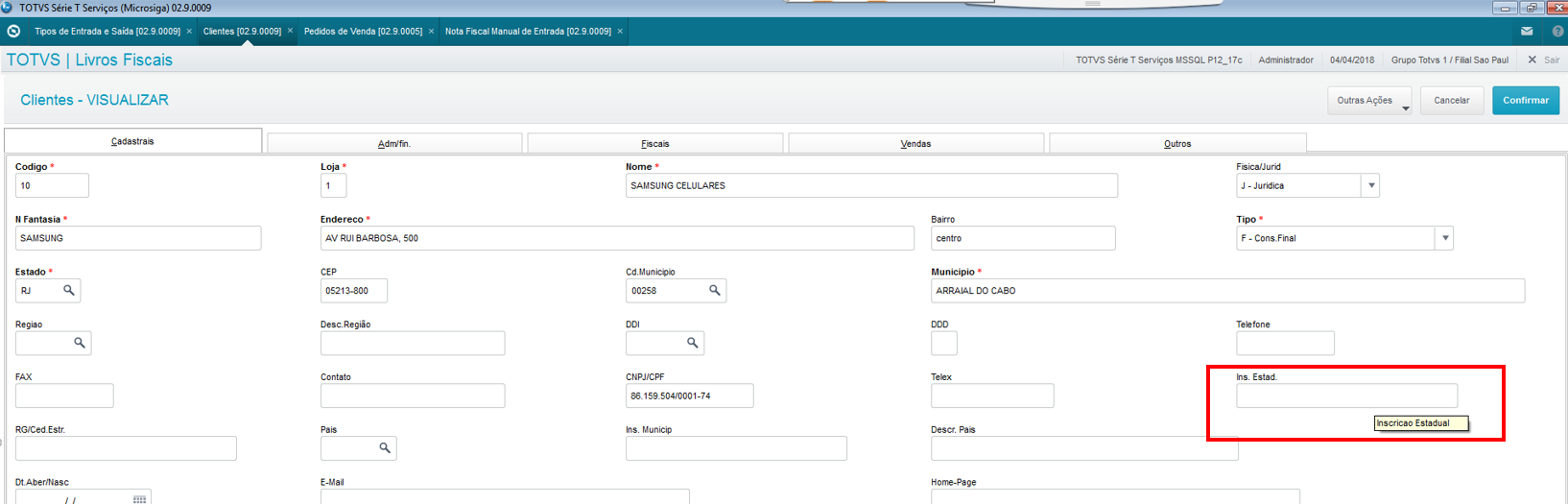This screenshot has height=504, width=1568.
Task: Click the Bairro field
Action: point(1023,238)
